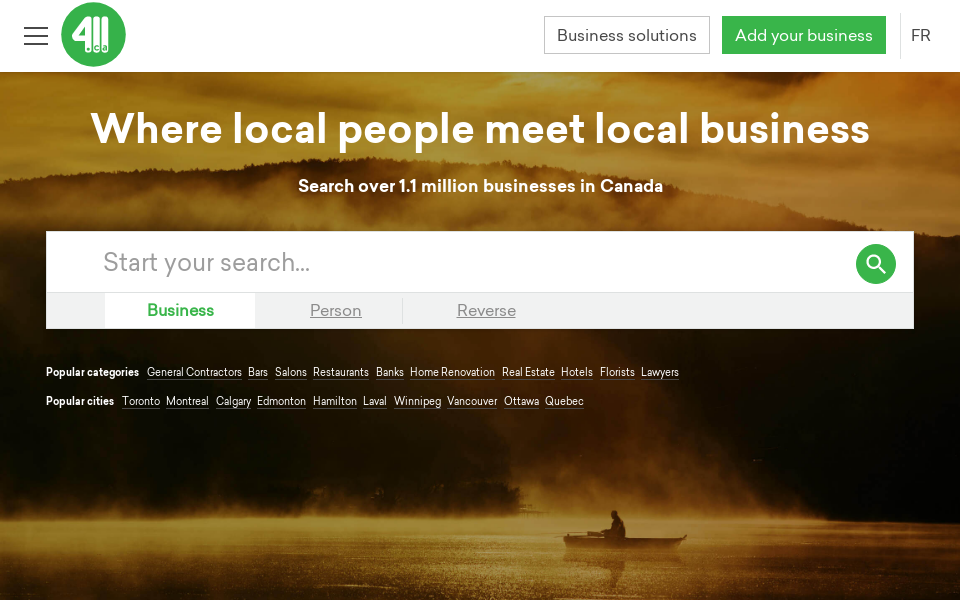
Task: Open the Lawyers category
Action: (x=659, y=372)
